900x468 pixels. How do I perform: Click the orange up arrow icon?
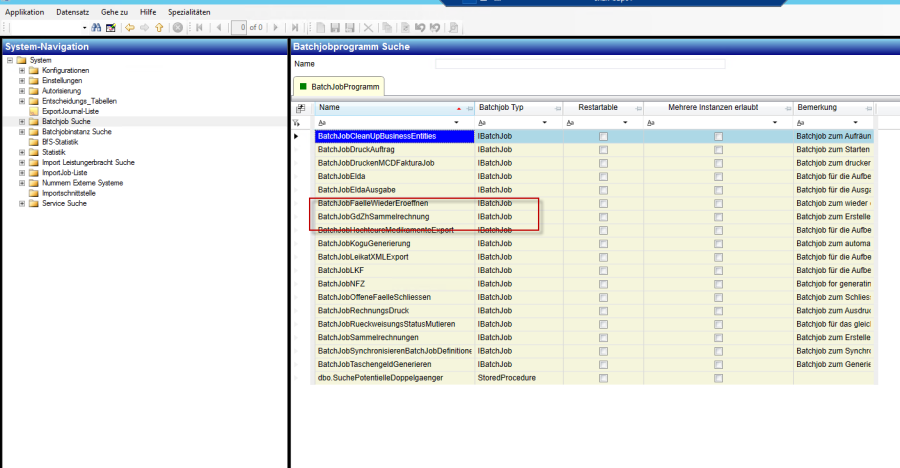(x=159, y=27)
